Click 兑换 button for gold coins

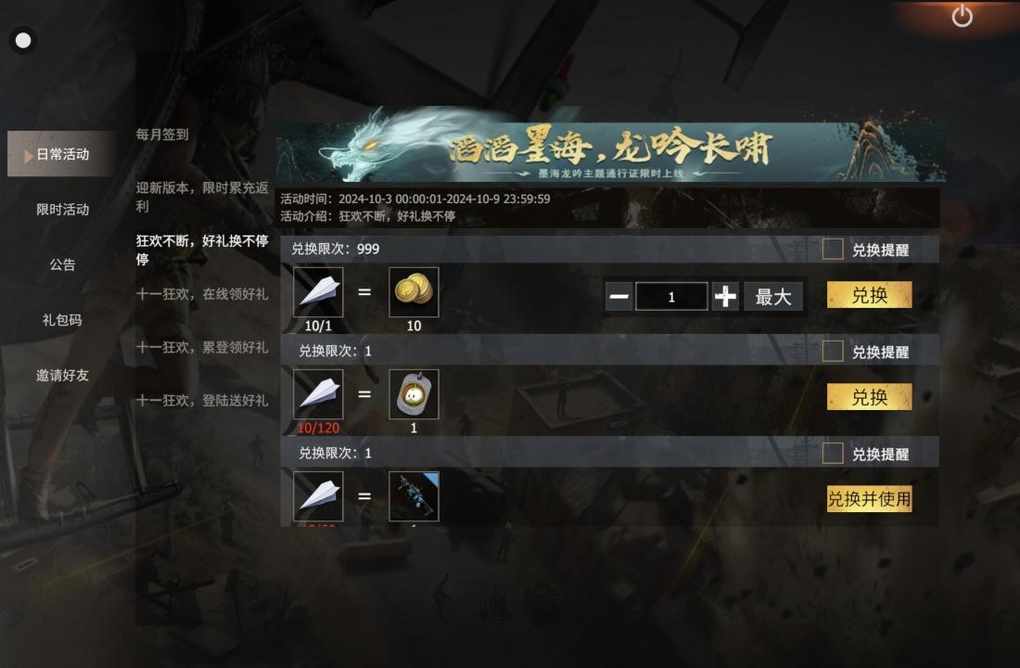869,295
